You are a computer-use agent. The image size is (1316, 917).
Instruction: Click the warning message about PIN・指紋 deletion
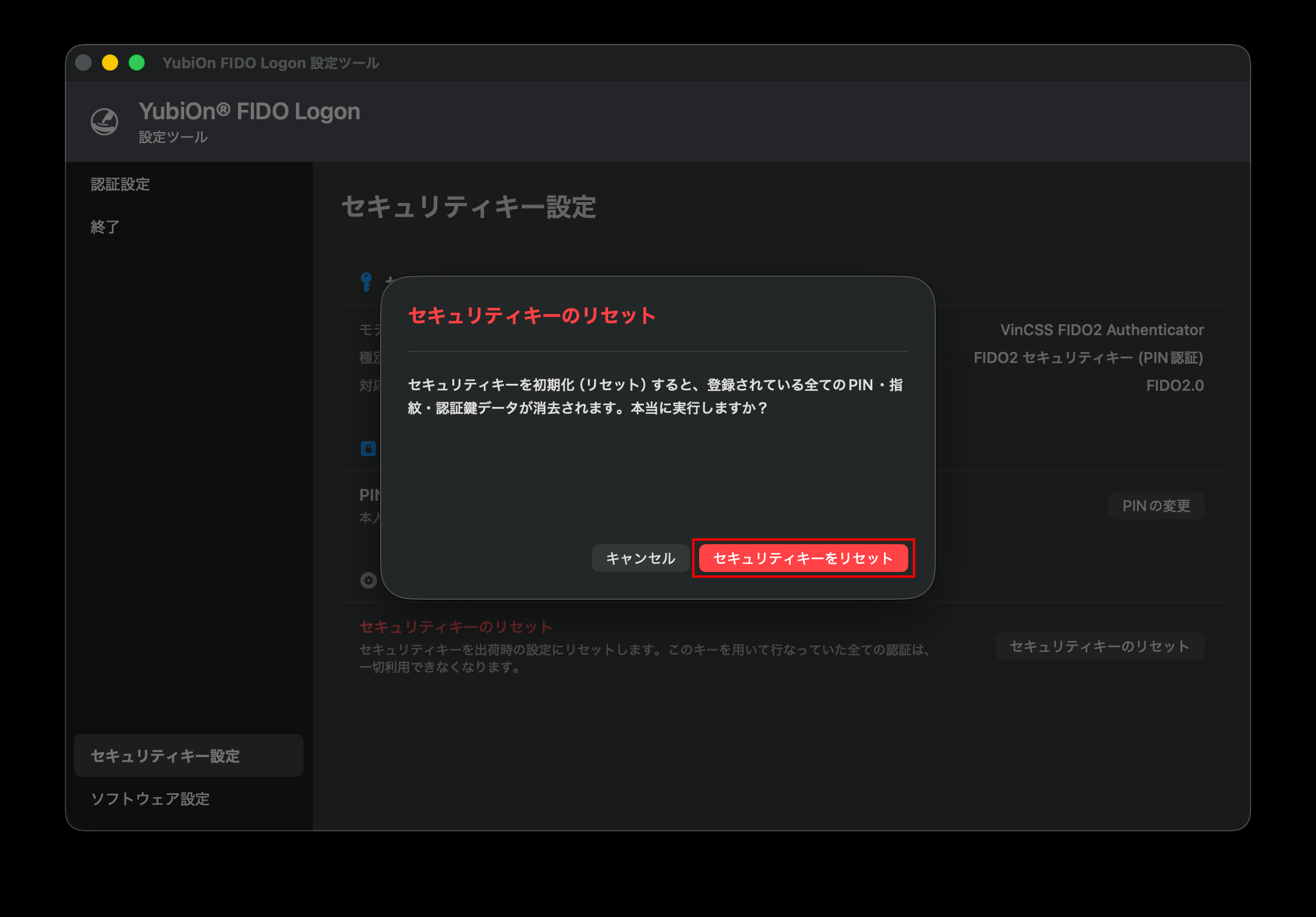tap(655, 397)
